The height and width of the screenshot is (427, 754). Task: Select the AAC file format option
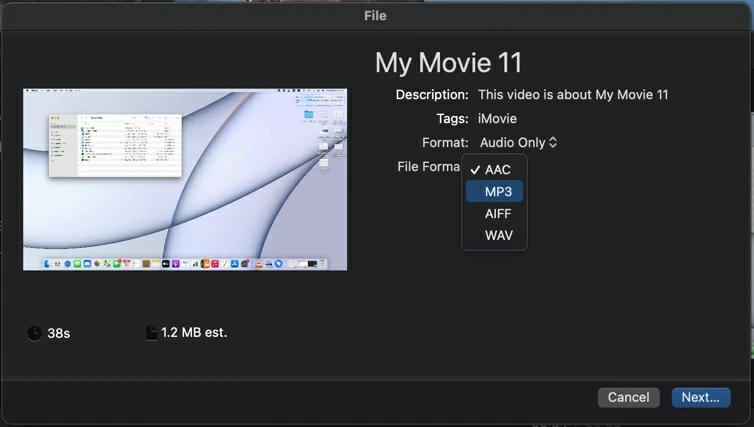tap(498, 170)
